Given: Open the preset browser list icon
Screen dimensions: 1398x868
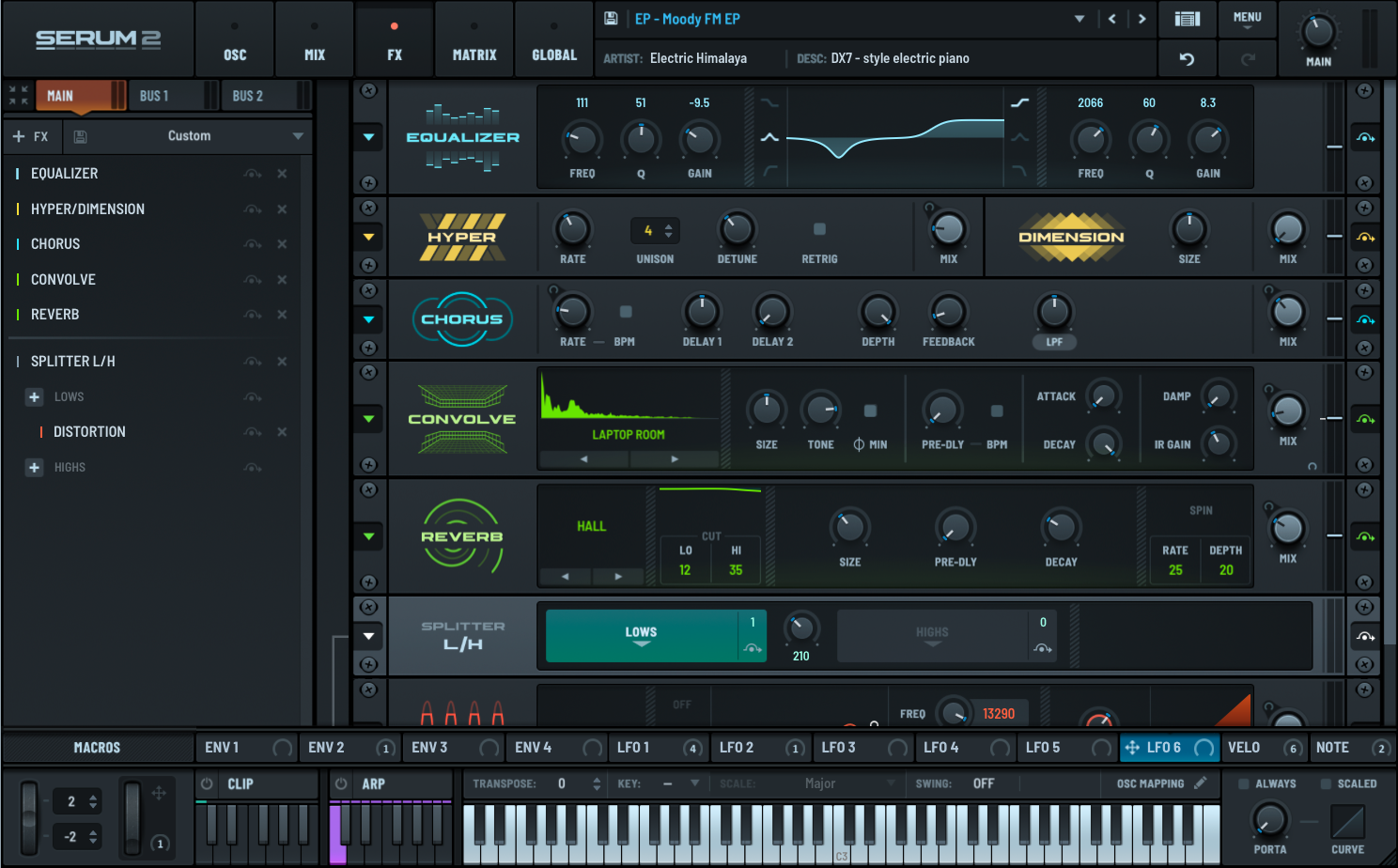Looking at the screenshot, I should point(1187,19).
